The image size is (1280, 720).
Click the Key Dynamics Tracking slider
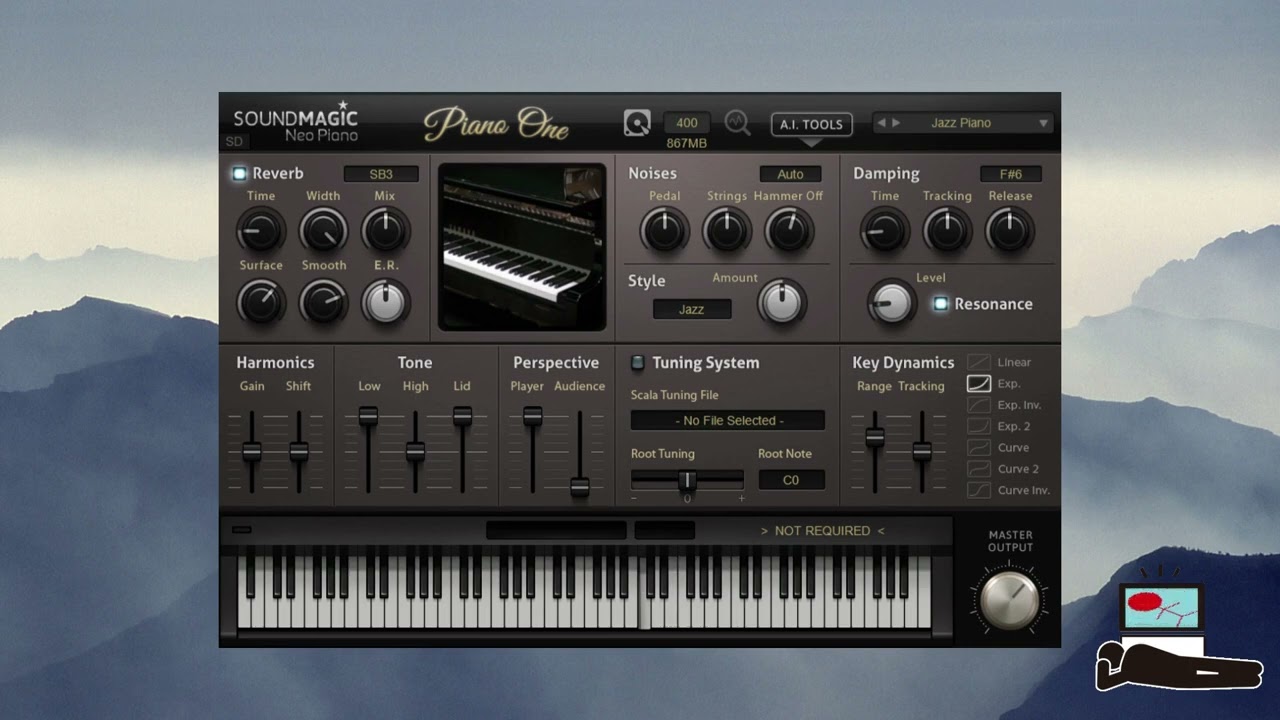click(x=922, y=451)
